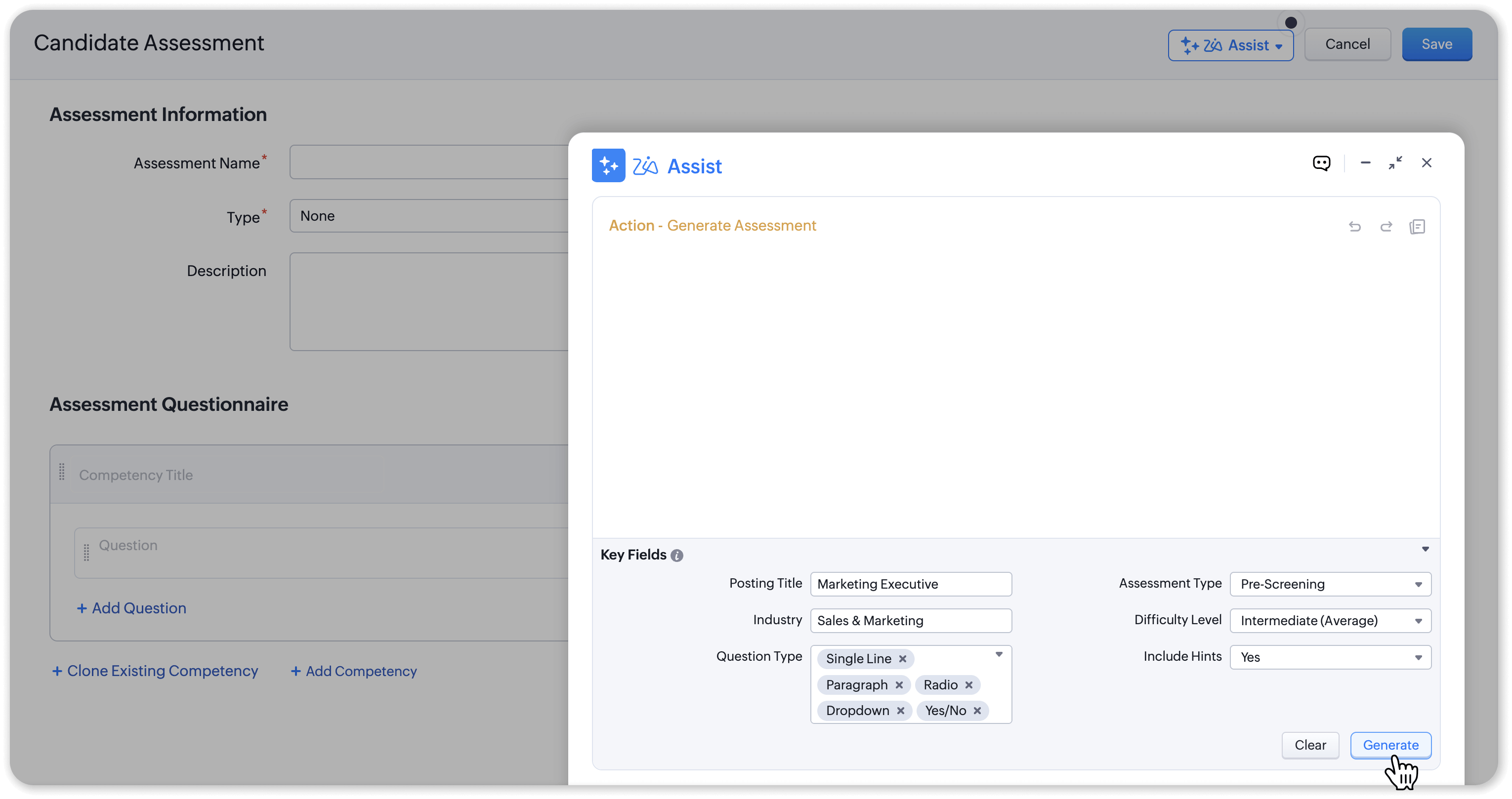Collapse the Key Fields section

1425,549
